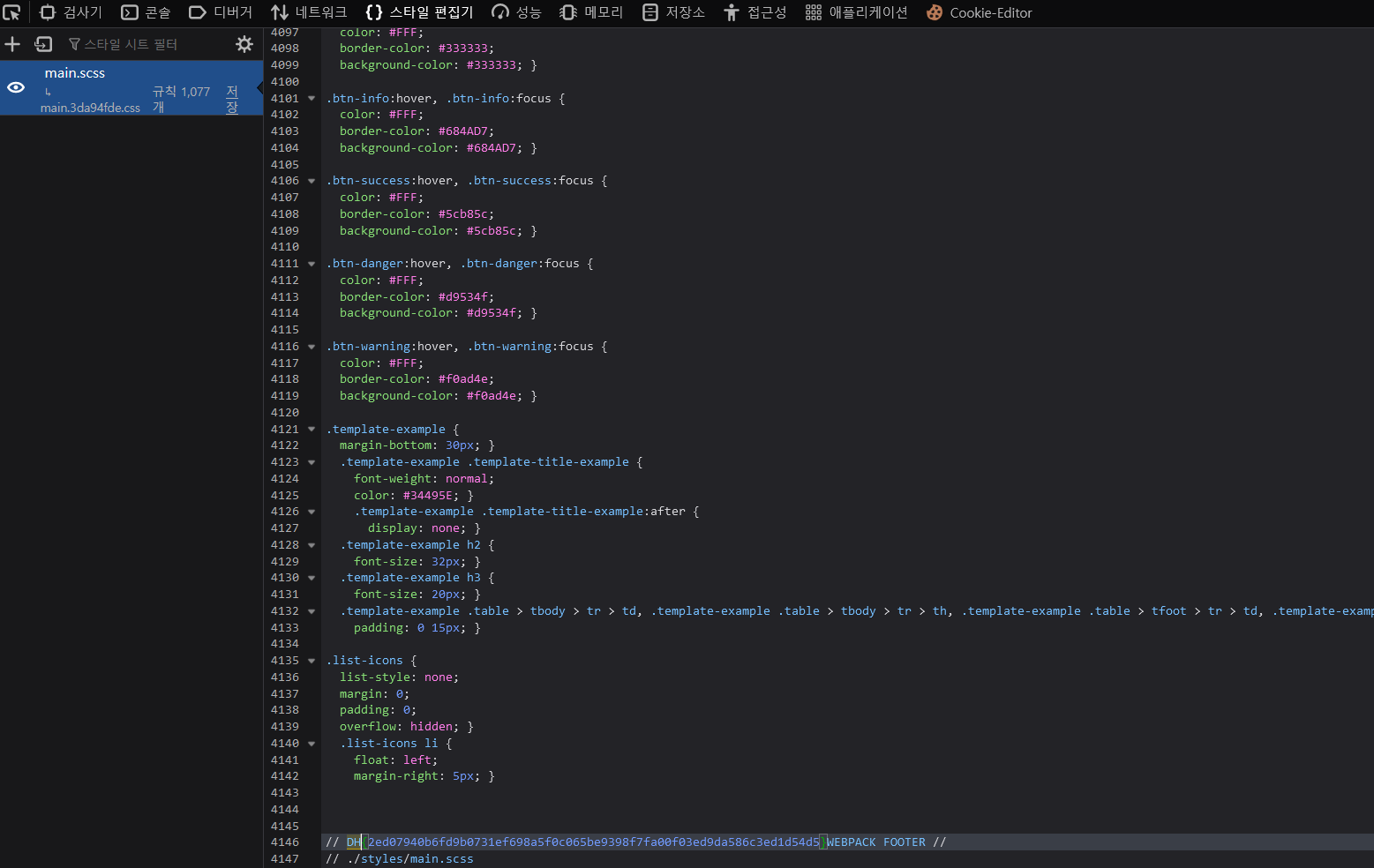Collapse the .template-example block at line 4121
The height and width of the screenshot is (868, 1374).
point(312,430)
